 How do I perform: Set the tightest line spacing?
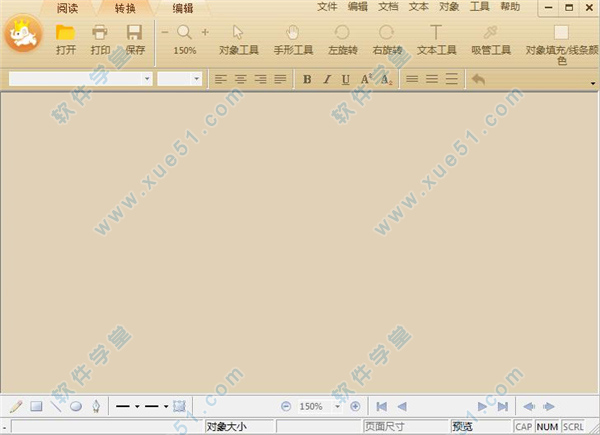click(412, 79)
